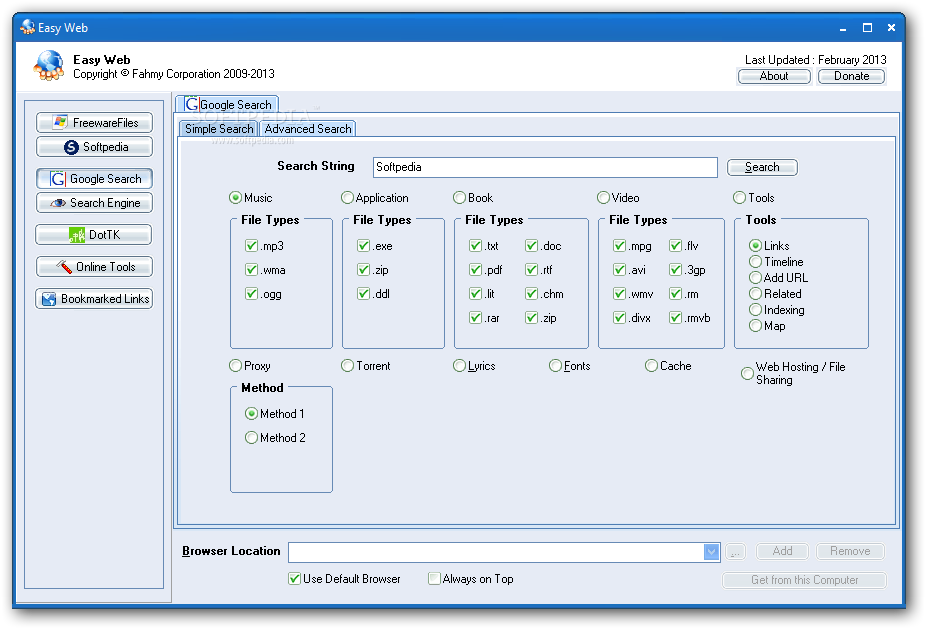
Task: Open the Softpedia sidebar button
Action: click(94, 147)
